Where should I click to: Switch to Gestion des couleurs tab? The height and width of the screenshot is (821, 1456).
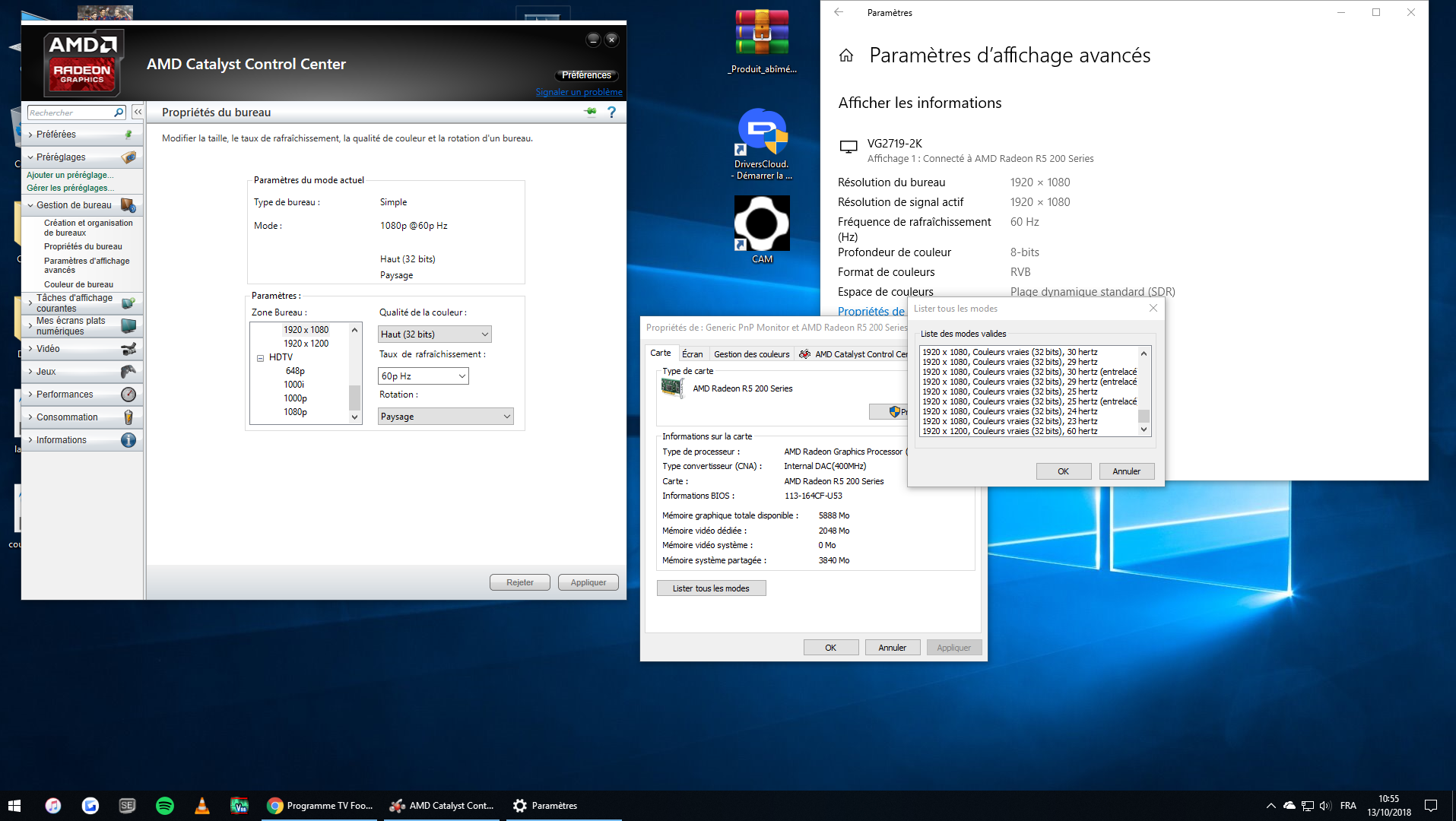pyautogui.click(x=751, y=354)
